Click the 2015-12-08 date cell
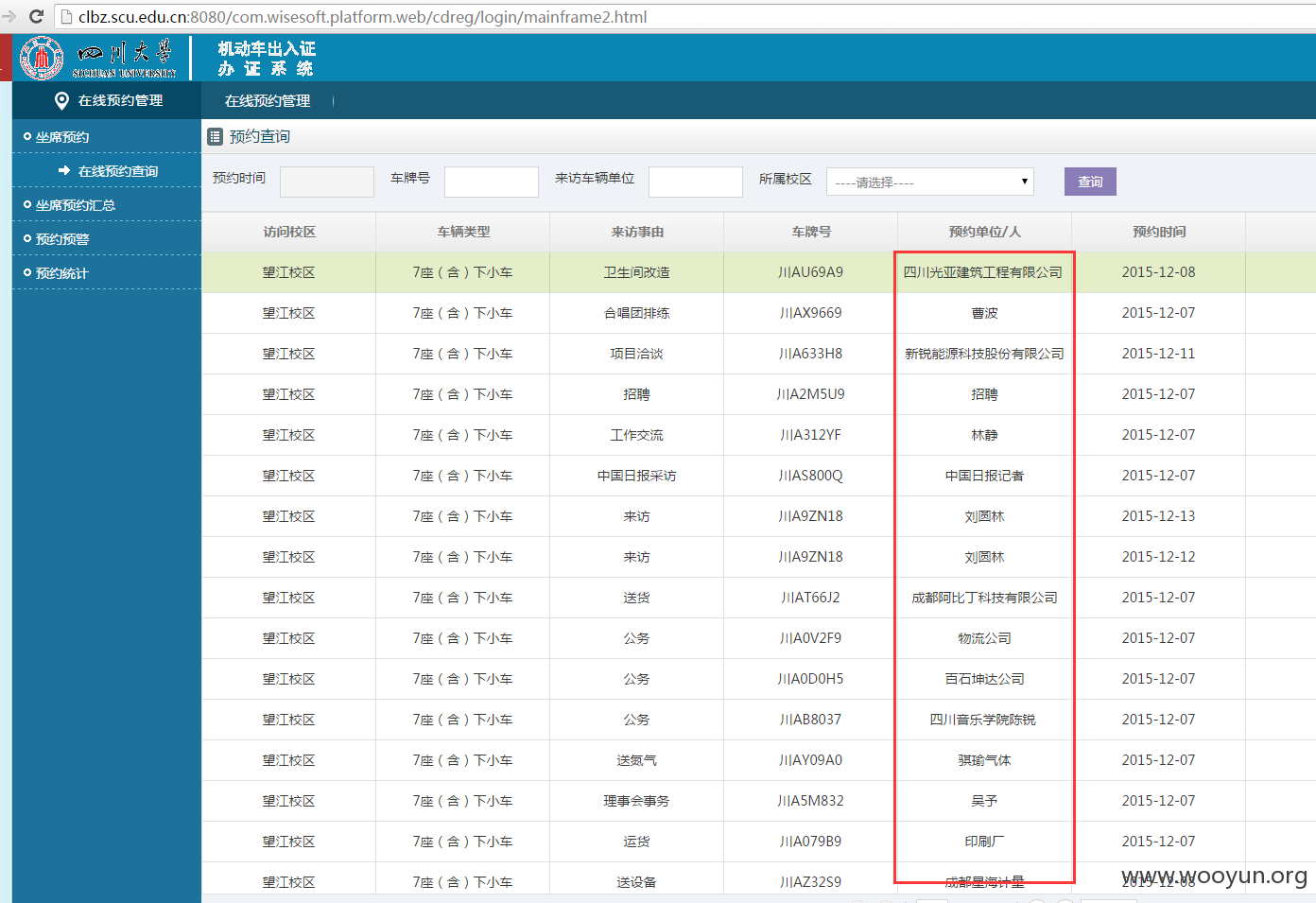 1159,272
